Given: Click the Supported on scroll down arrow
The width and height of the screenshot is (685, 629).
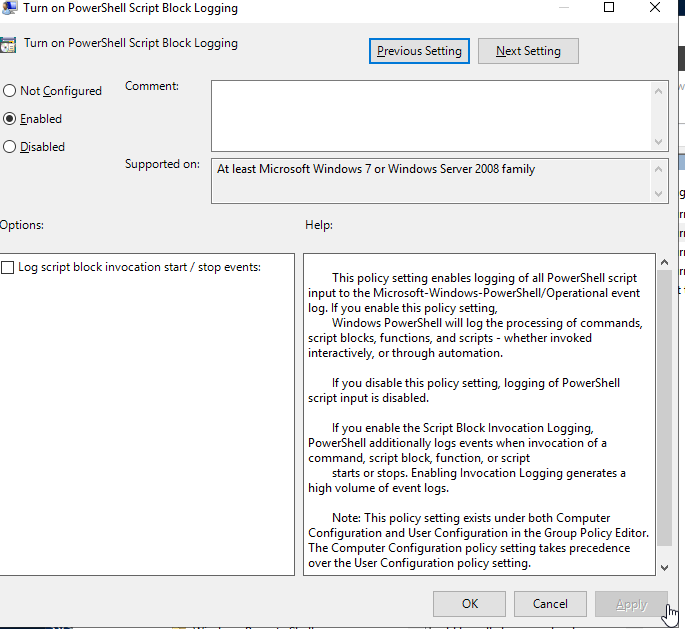Looking at the screenshot, I should [x=659, y=193].
